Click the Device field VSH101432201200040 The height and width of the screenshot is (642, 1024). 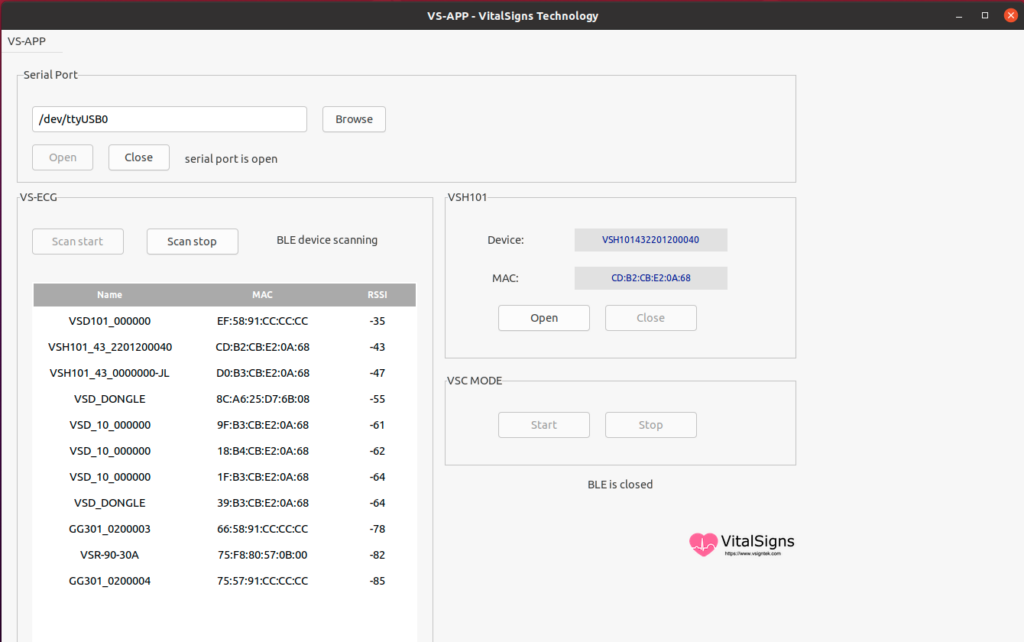pos(650,240)
